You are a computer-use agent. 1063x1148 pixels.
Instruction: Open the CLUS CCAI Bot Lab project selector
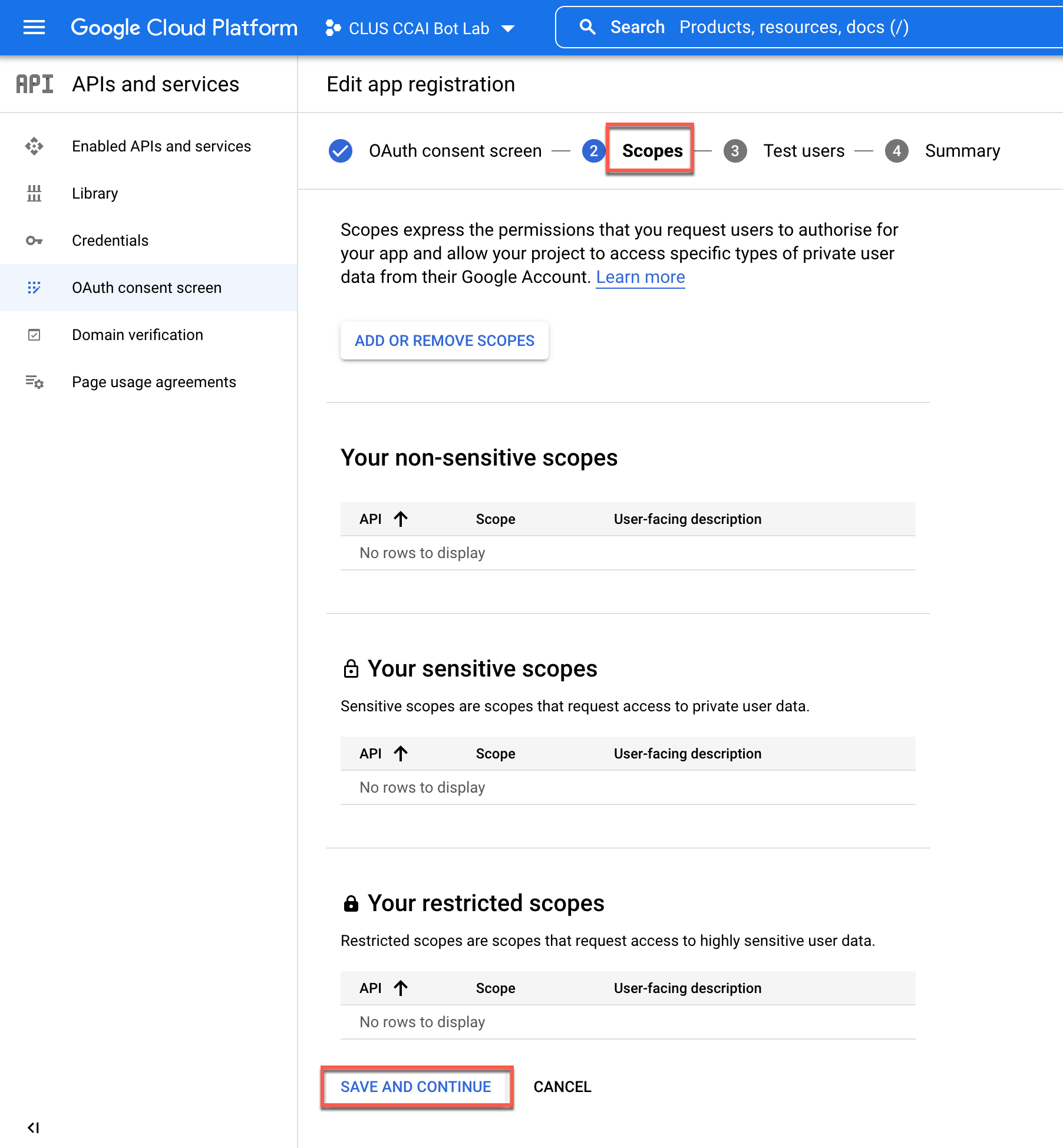tap(420, 28)
